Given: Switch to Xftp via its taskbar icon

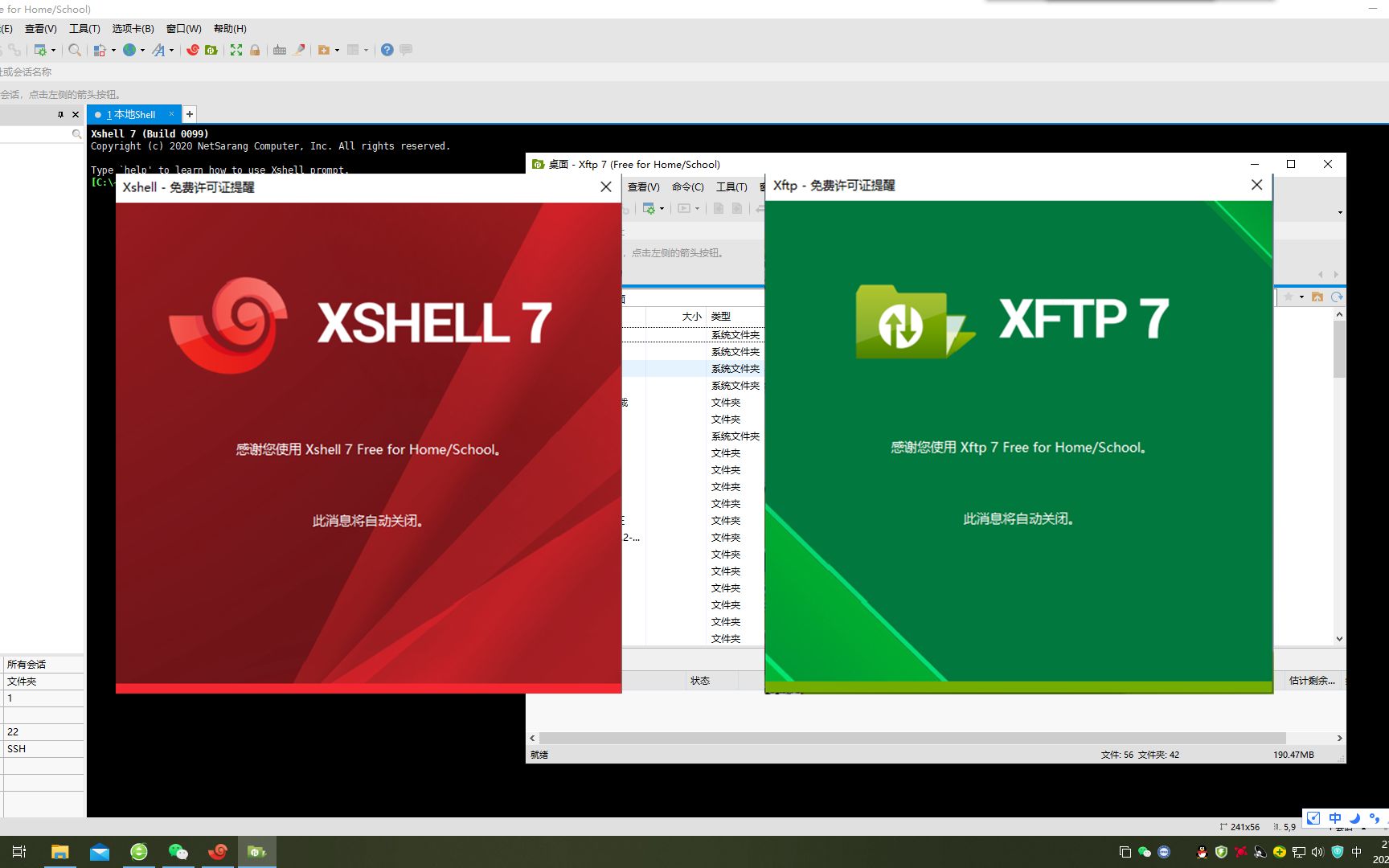Looking at the screenshot, I should (x=257, y=852).
